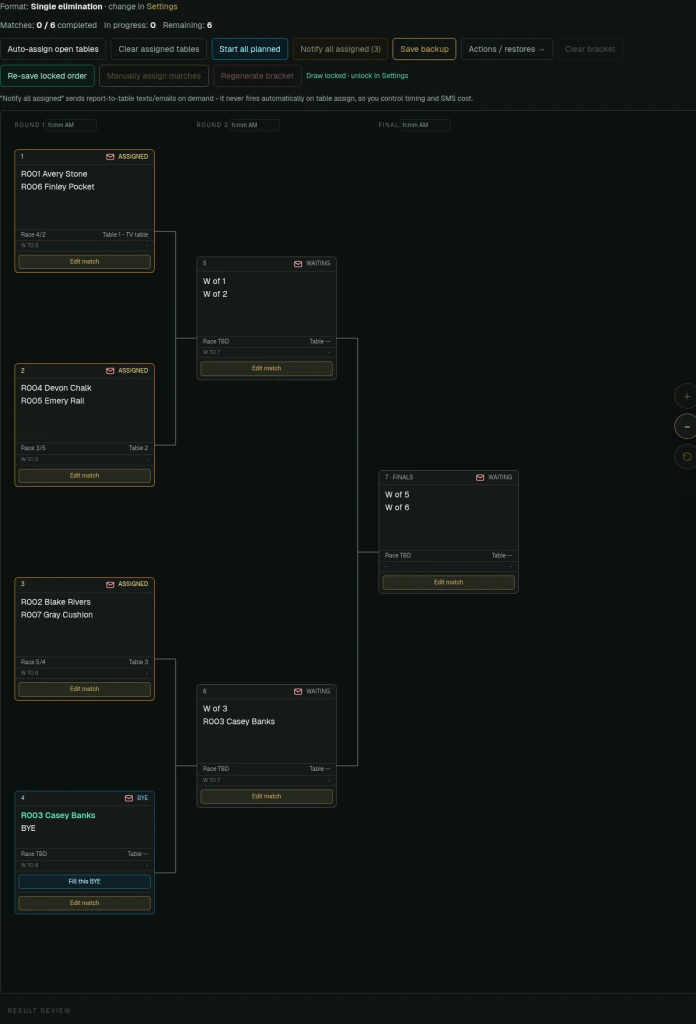Screen dimensions: 696x1024
Task: Click envelope icon on match 3 card
Action: [x=110, y=584]
